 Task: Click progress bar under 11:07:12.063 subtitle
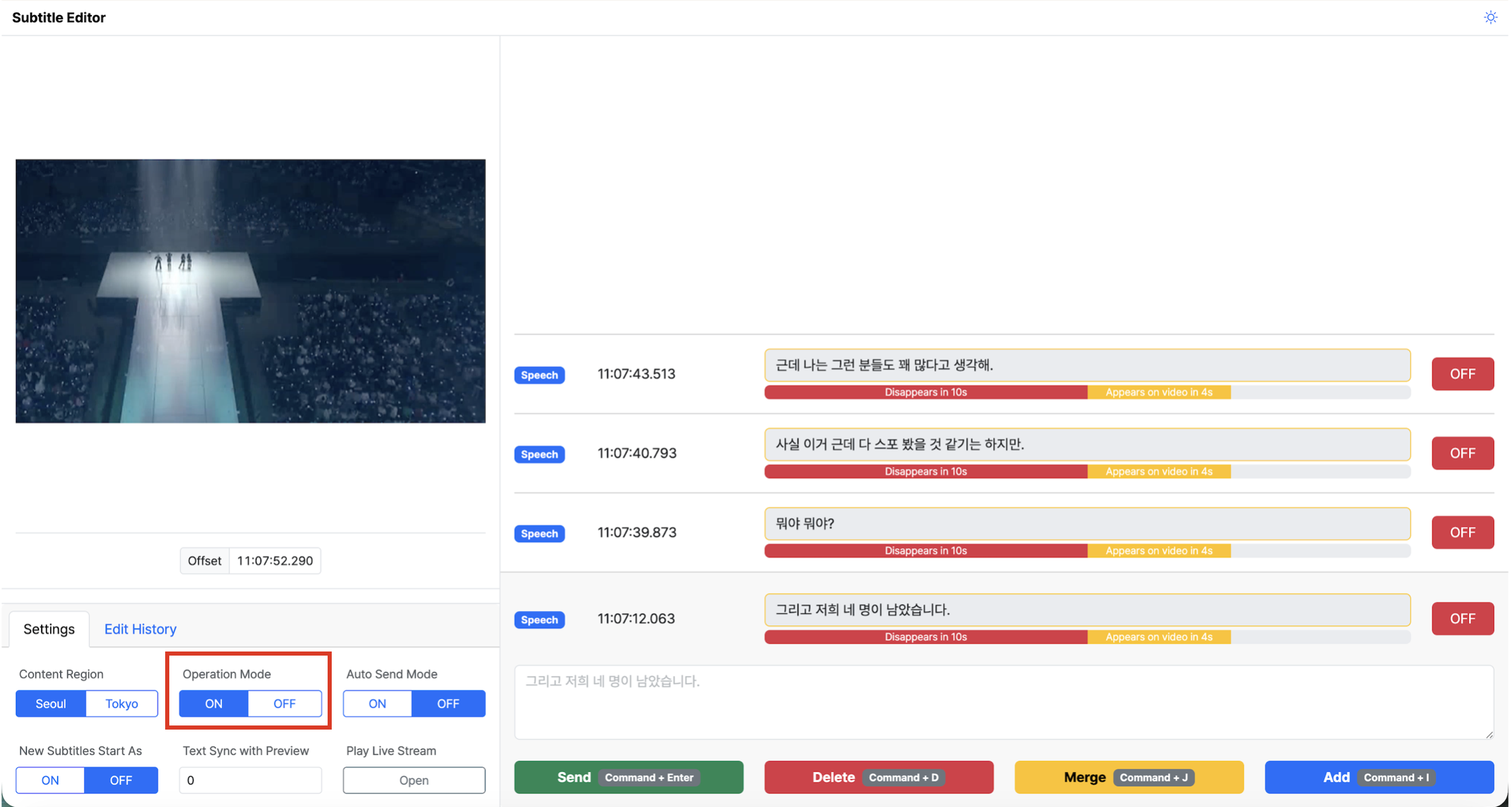(1087, 637)
